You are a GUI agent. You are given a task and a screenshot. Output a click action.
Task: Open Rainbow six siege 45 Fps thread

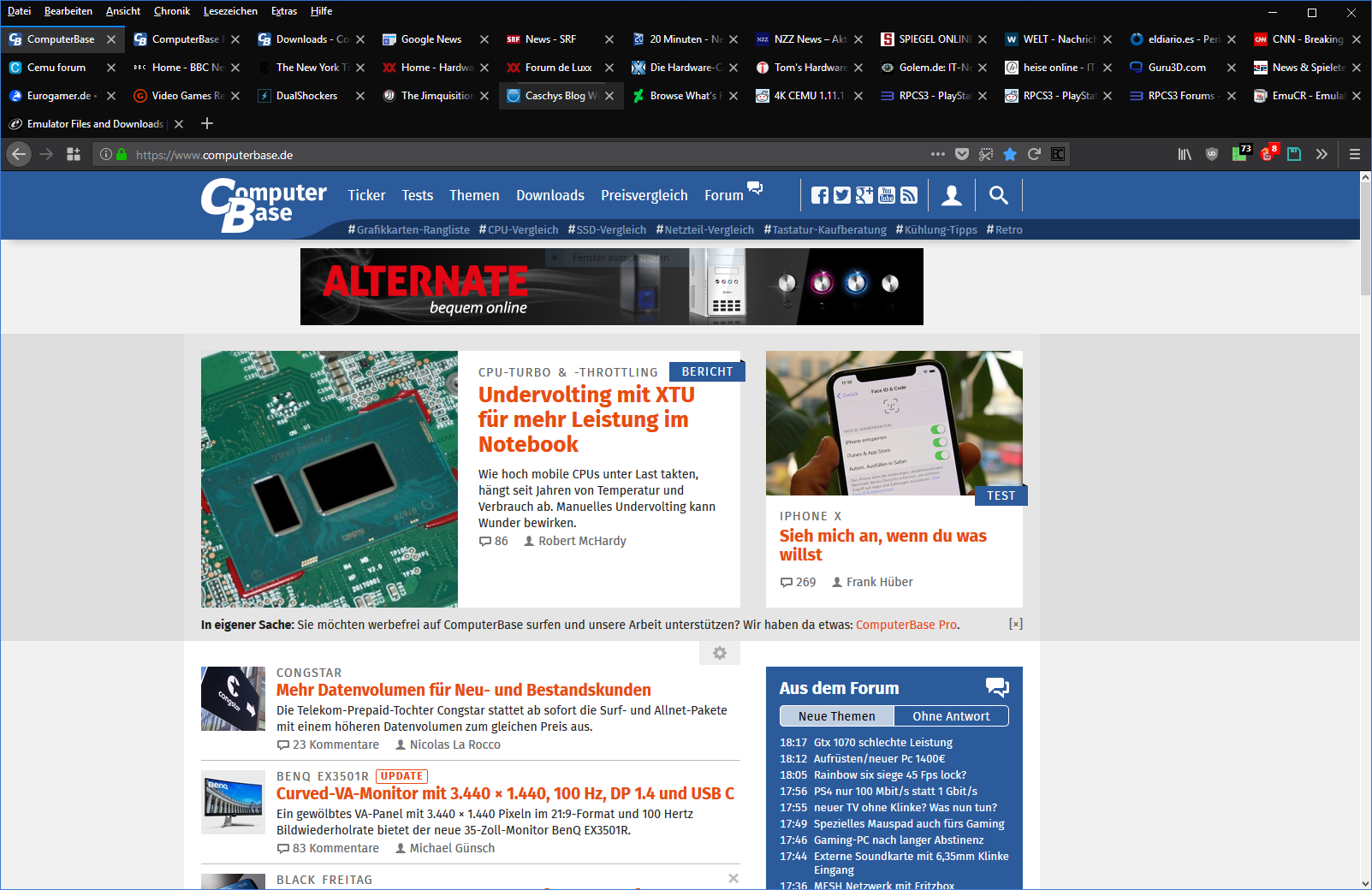(x=889, y=774)
